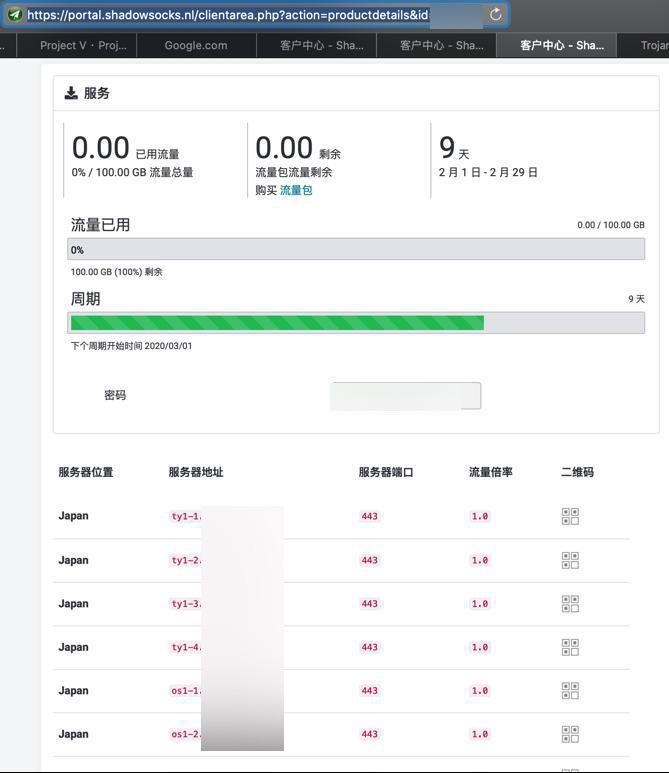Open QR code for ty1-1 server

click(570, 516)
